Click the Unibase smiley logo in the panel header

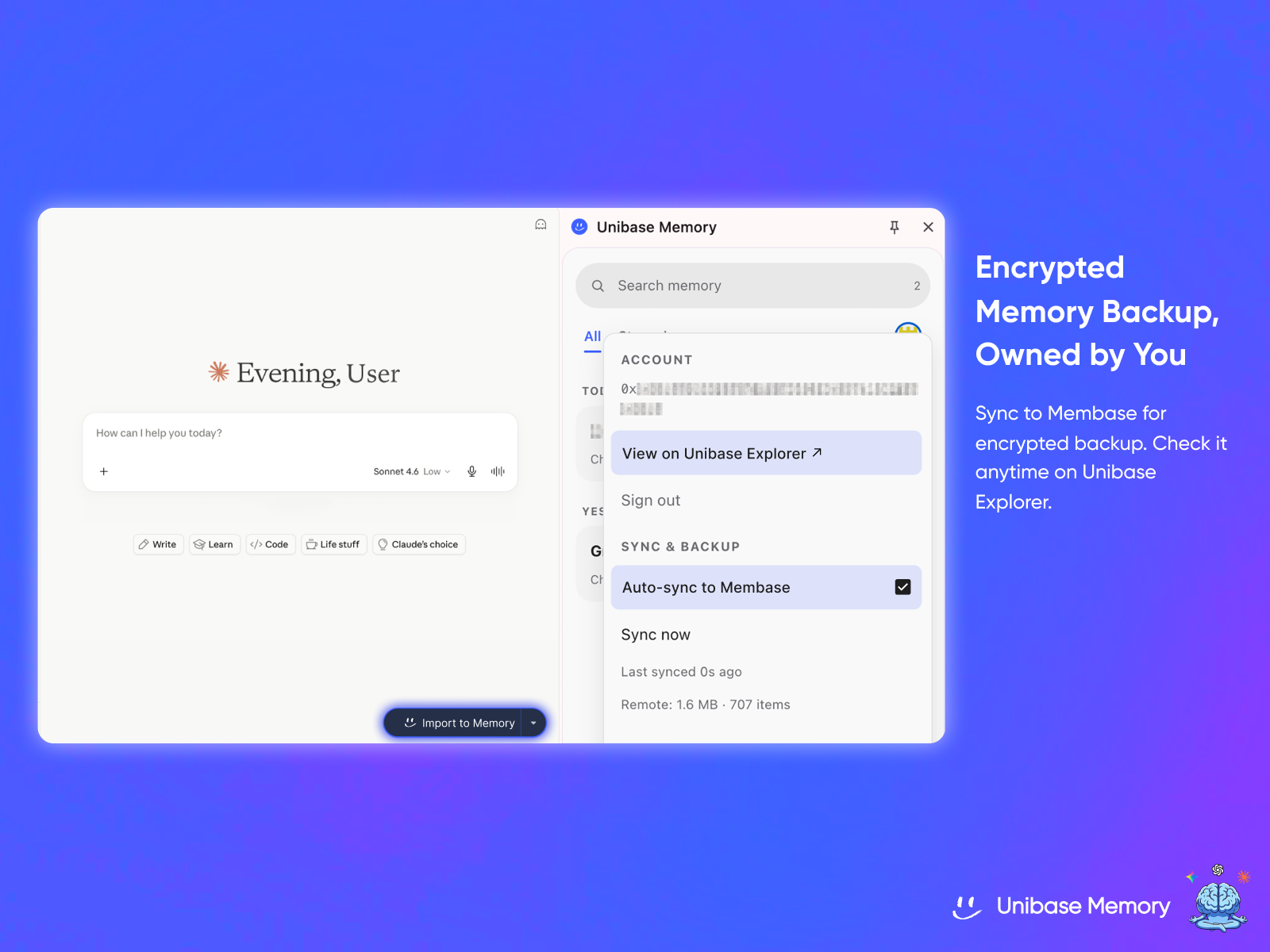(579, 227)
